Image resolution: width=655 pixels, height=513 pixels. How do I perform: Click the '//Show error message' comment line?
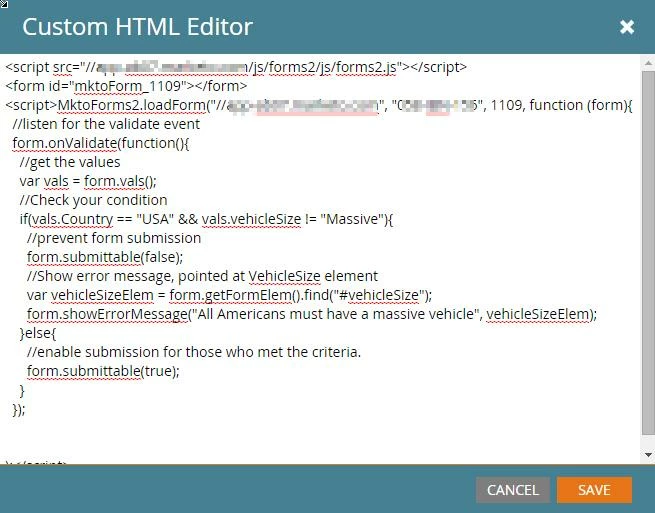[202, 276]
